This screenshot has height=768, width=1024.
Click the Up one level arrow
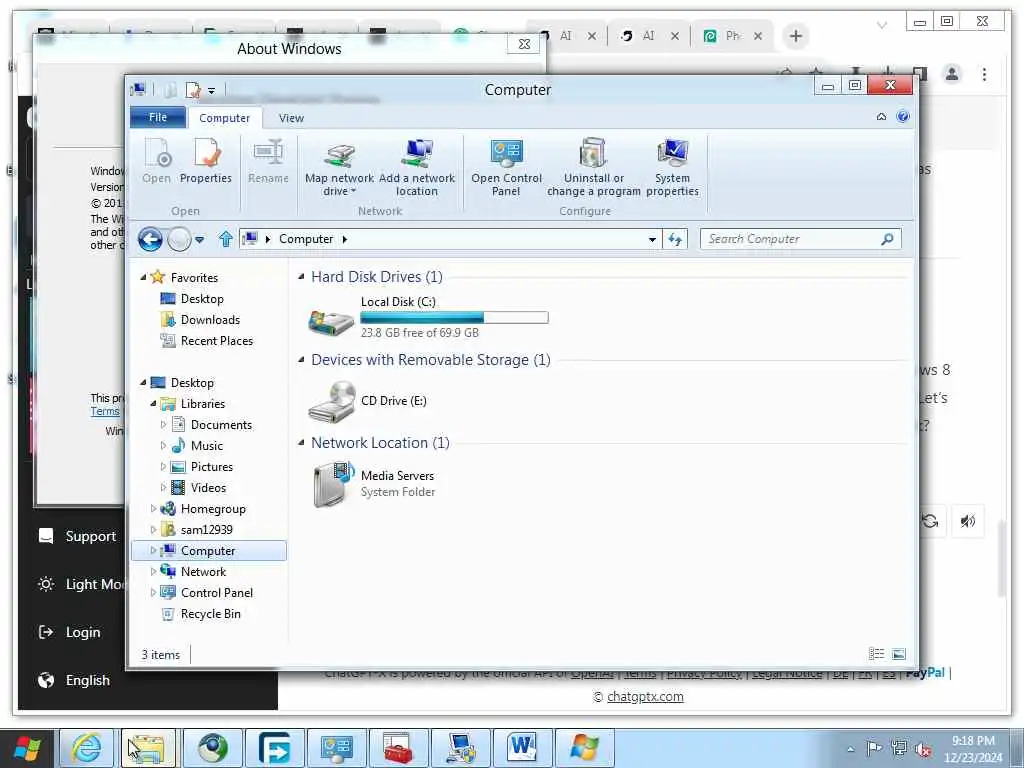pyautogui.click(x=226, y=239)
